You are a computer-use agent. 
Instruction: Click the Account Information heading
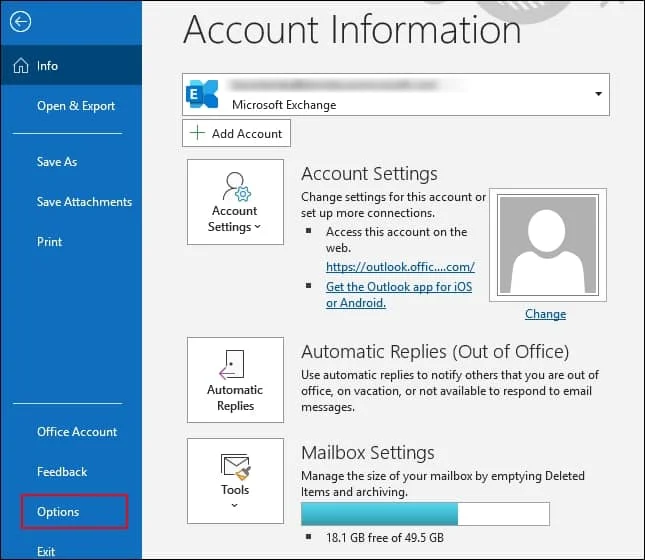pyautogui.click(x=352, y=30)
